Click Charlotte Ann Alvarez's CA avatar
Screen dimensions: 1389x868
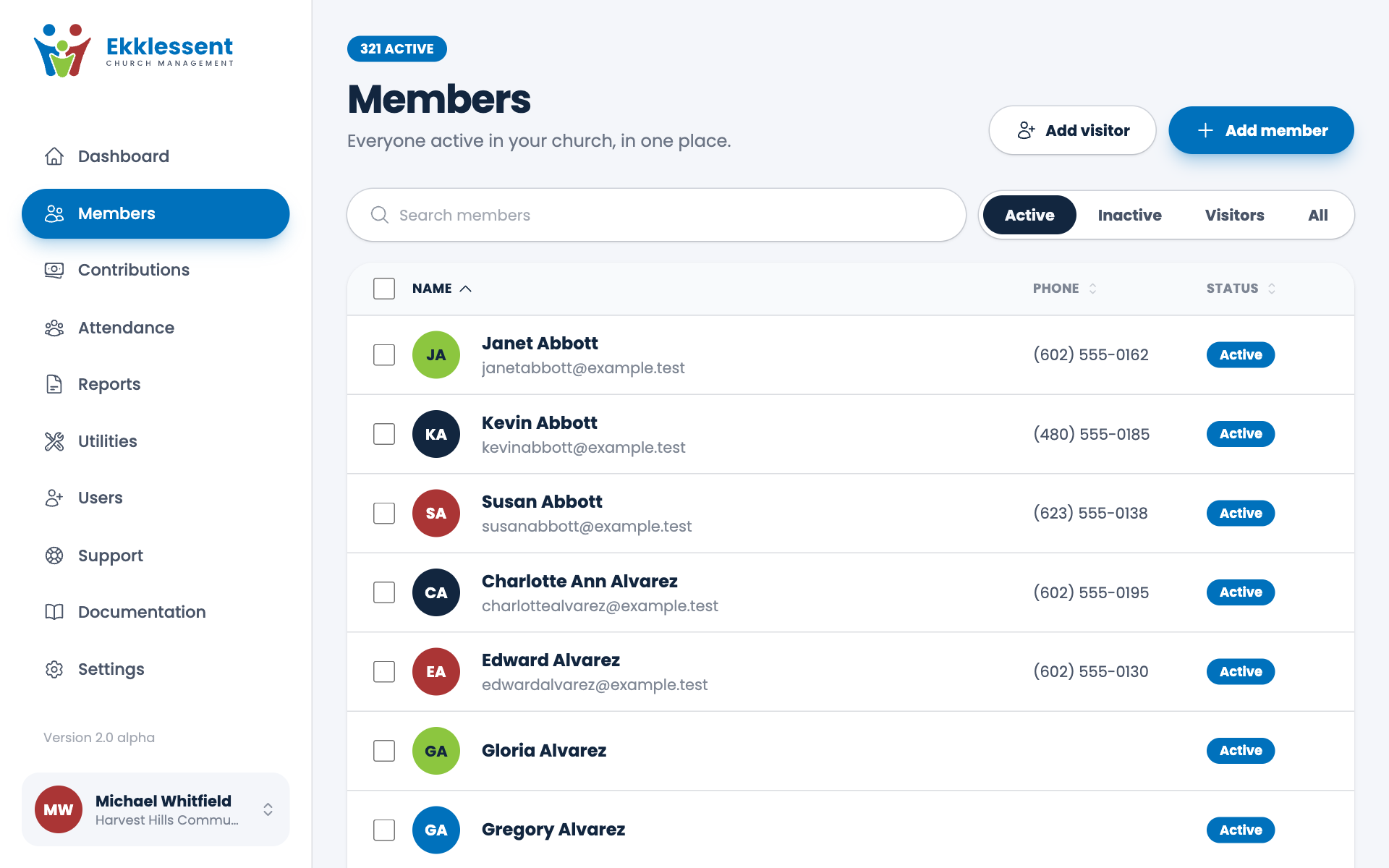(436, 592)
